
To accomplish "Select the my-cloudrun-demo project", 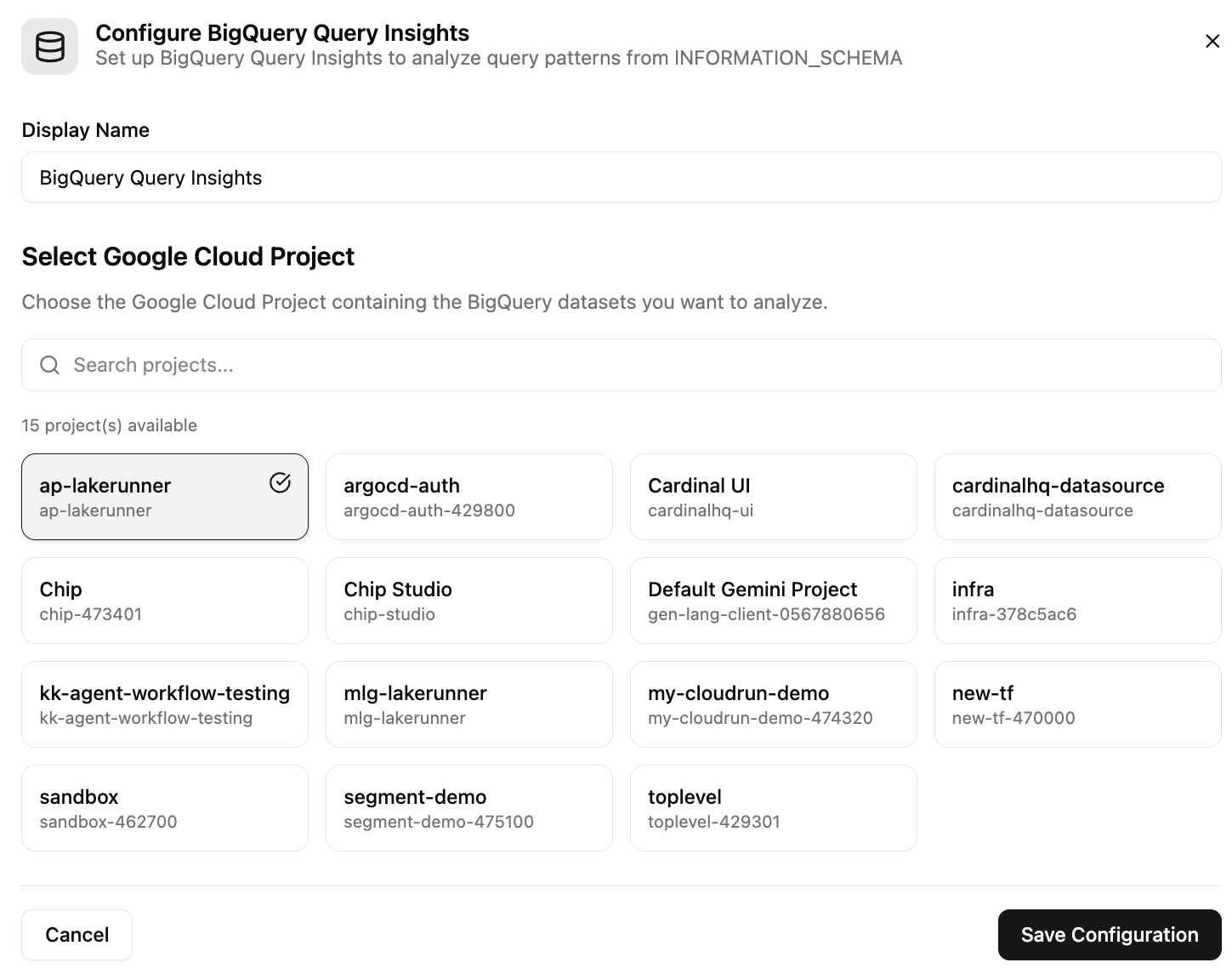I will 773,704.
